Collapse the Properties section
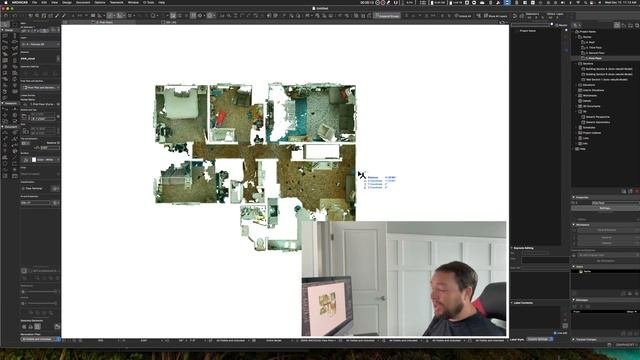640x360 pixels. (x=573, y=197)
